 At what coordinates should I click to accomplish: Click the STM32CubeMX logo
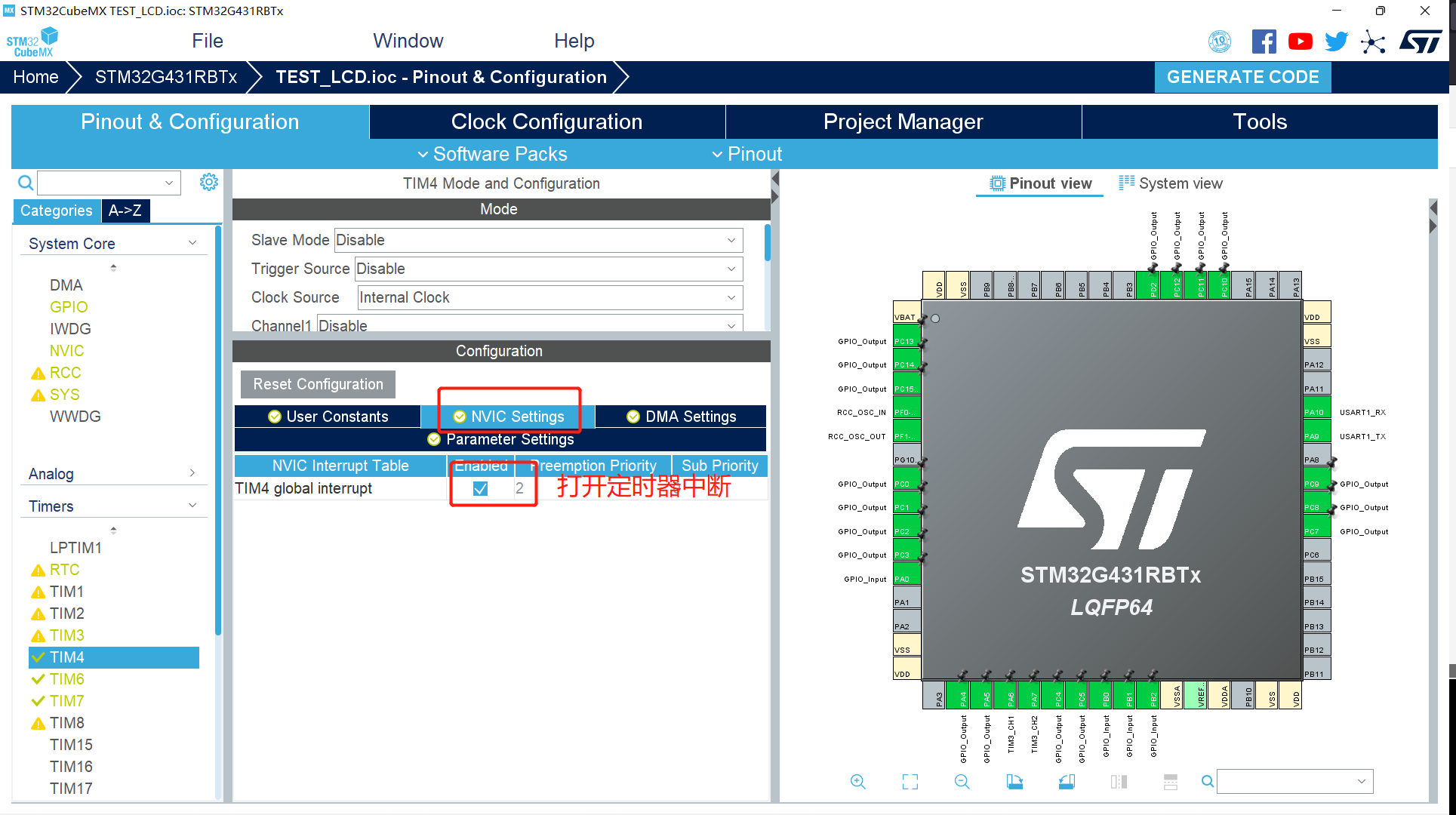pos(32,42)
